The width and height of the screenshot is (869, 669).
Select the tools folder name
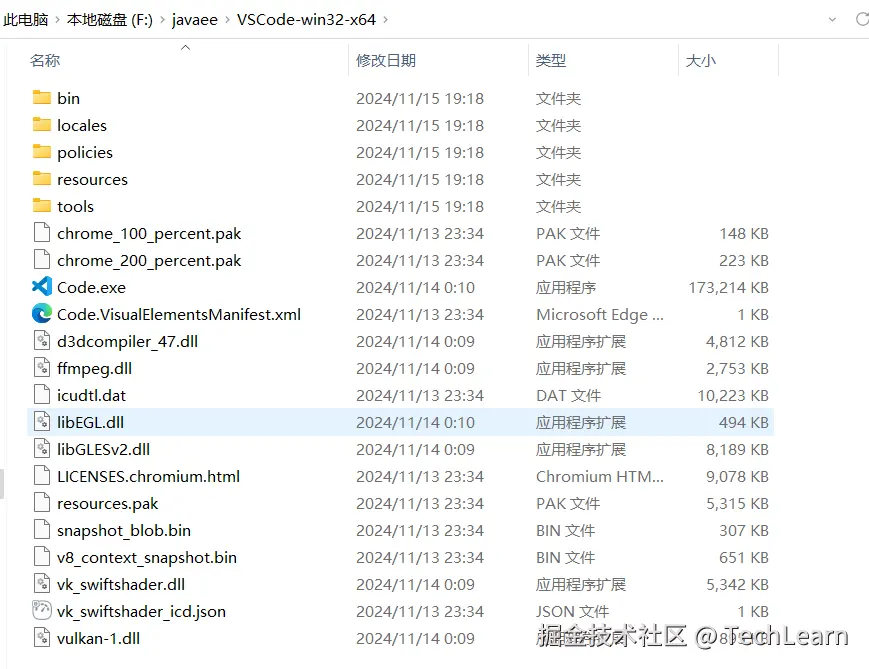tap(75, 206)
